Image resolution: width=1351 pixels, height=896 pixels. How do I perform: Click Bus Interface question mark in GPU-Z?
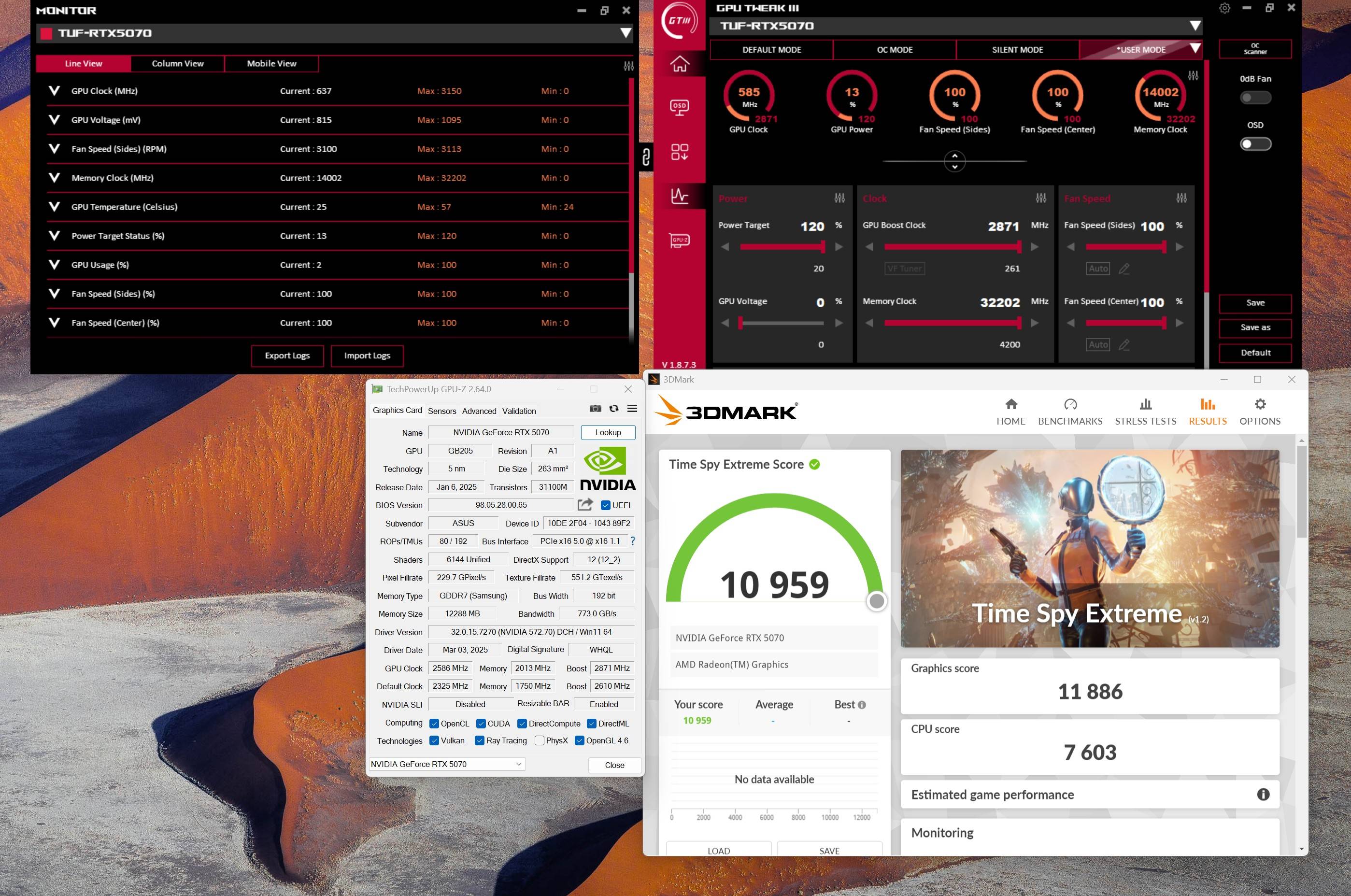(632, 541)
